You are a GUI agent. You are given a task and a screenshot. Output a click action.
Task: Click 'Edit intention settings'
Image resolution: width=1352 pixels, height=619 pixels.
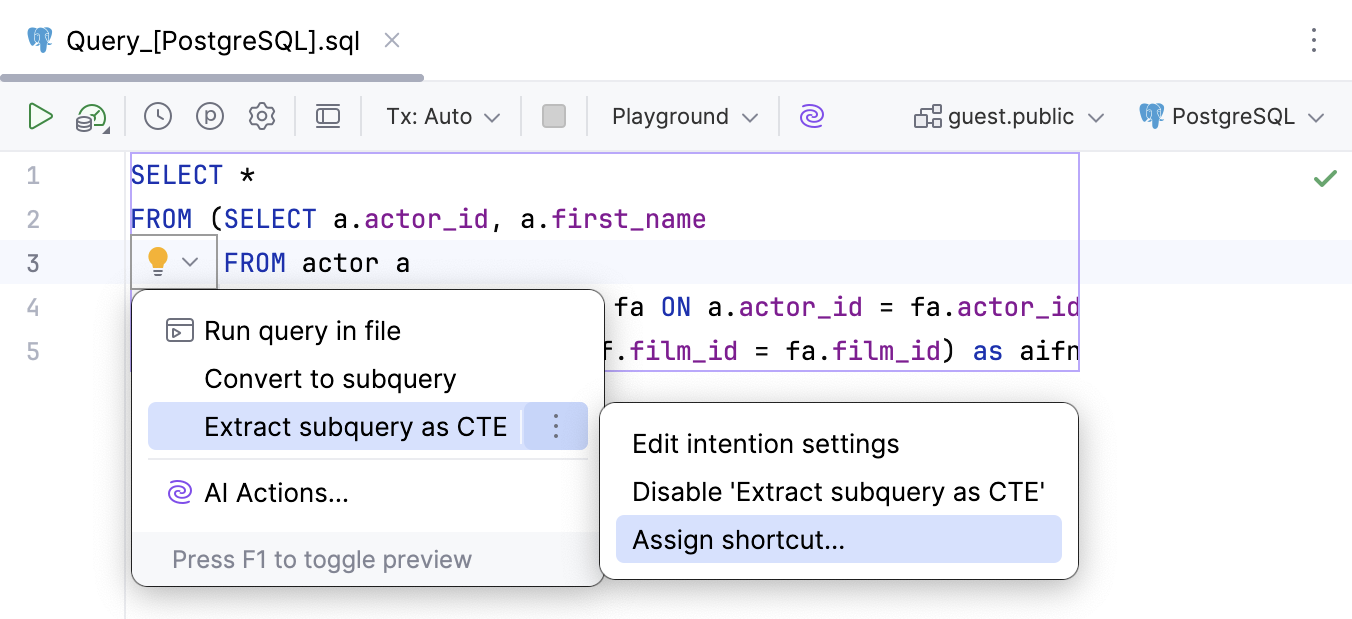point(766,443)
